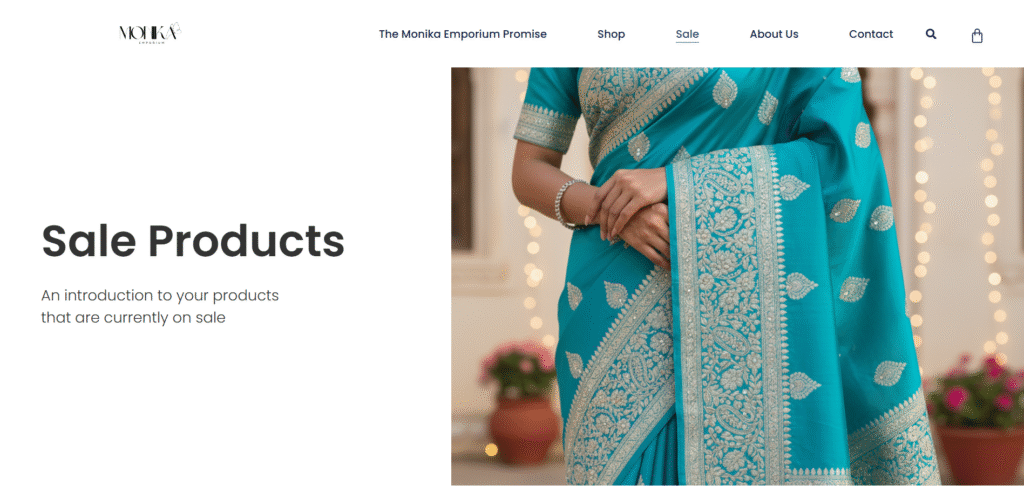Go to the Shop menu item
The height and width of the screenshot is (486, 1024).
611,34
